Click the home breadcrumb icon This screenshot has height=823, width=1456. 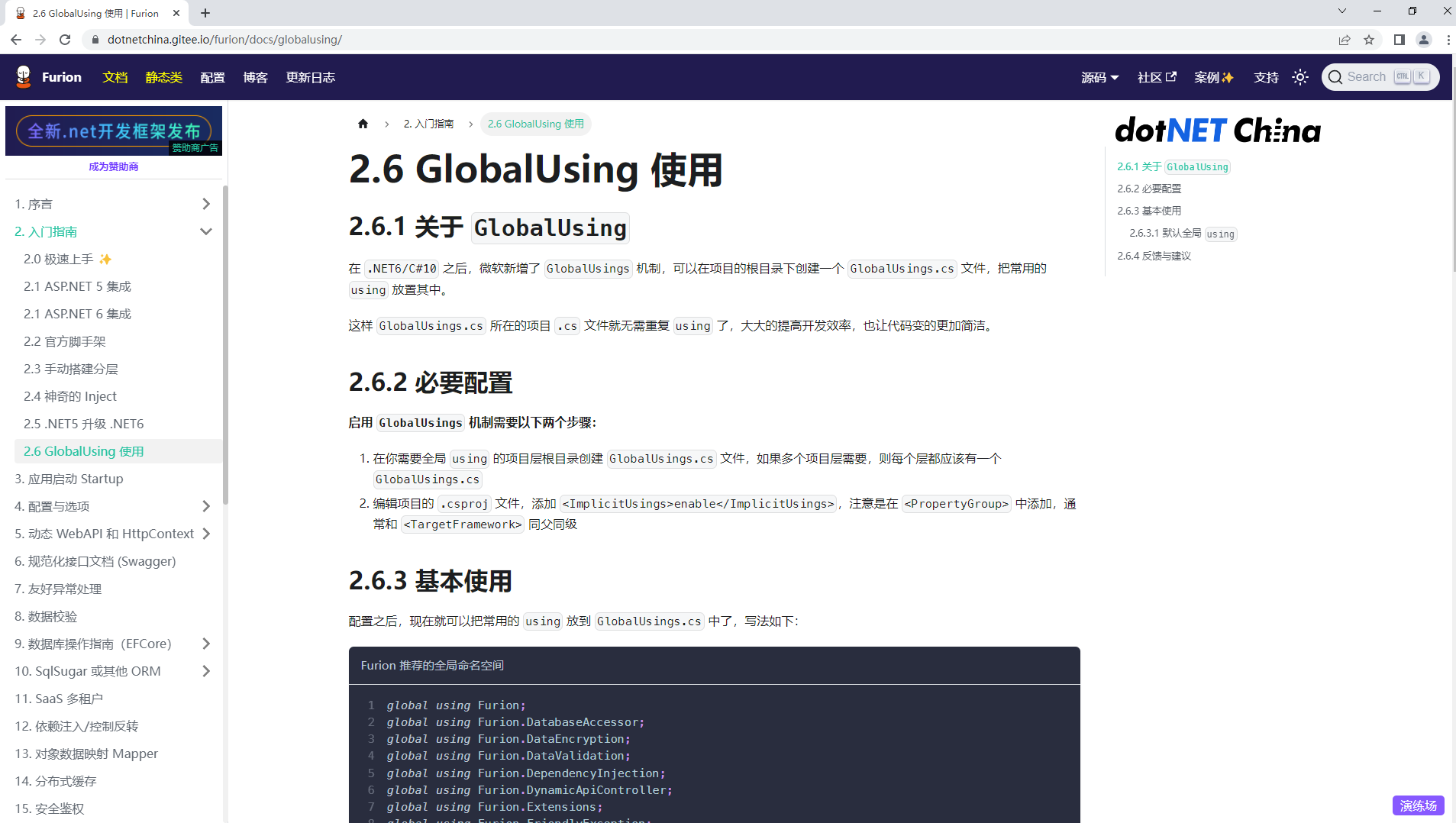(x=363, y=124)
